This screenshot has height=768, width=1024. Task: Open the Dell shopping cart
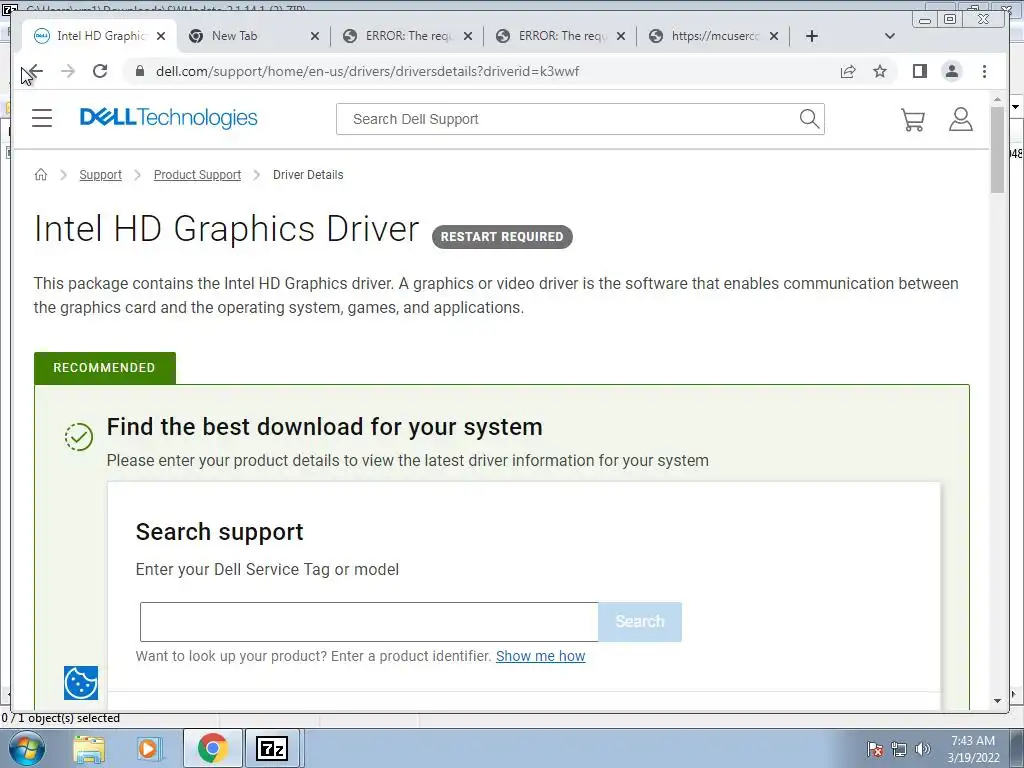pos(912,120)
